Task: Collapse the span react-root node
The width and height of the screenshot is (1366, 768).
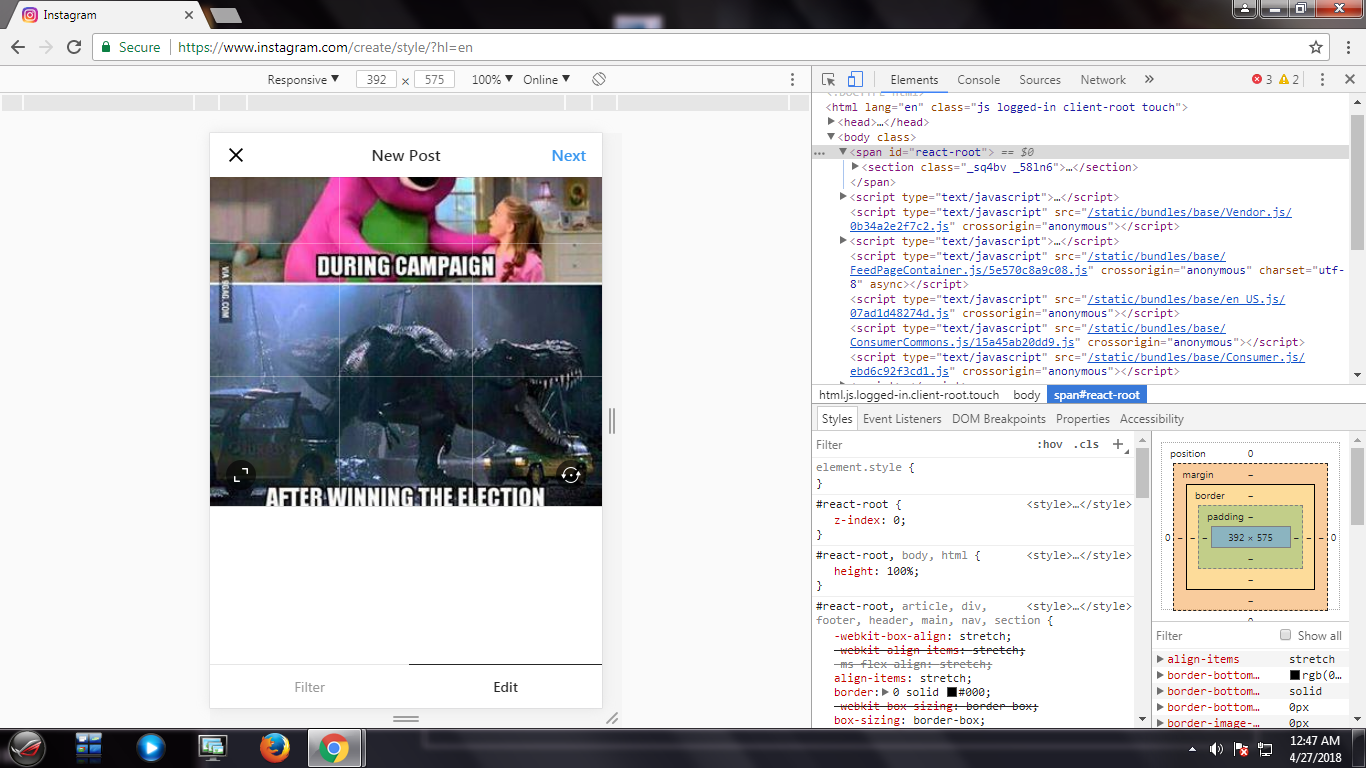Action: pyautogui.click(x=843, y=152)
